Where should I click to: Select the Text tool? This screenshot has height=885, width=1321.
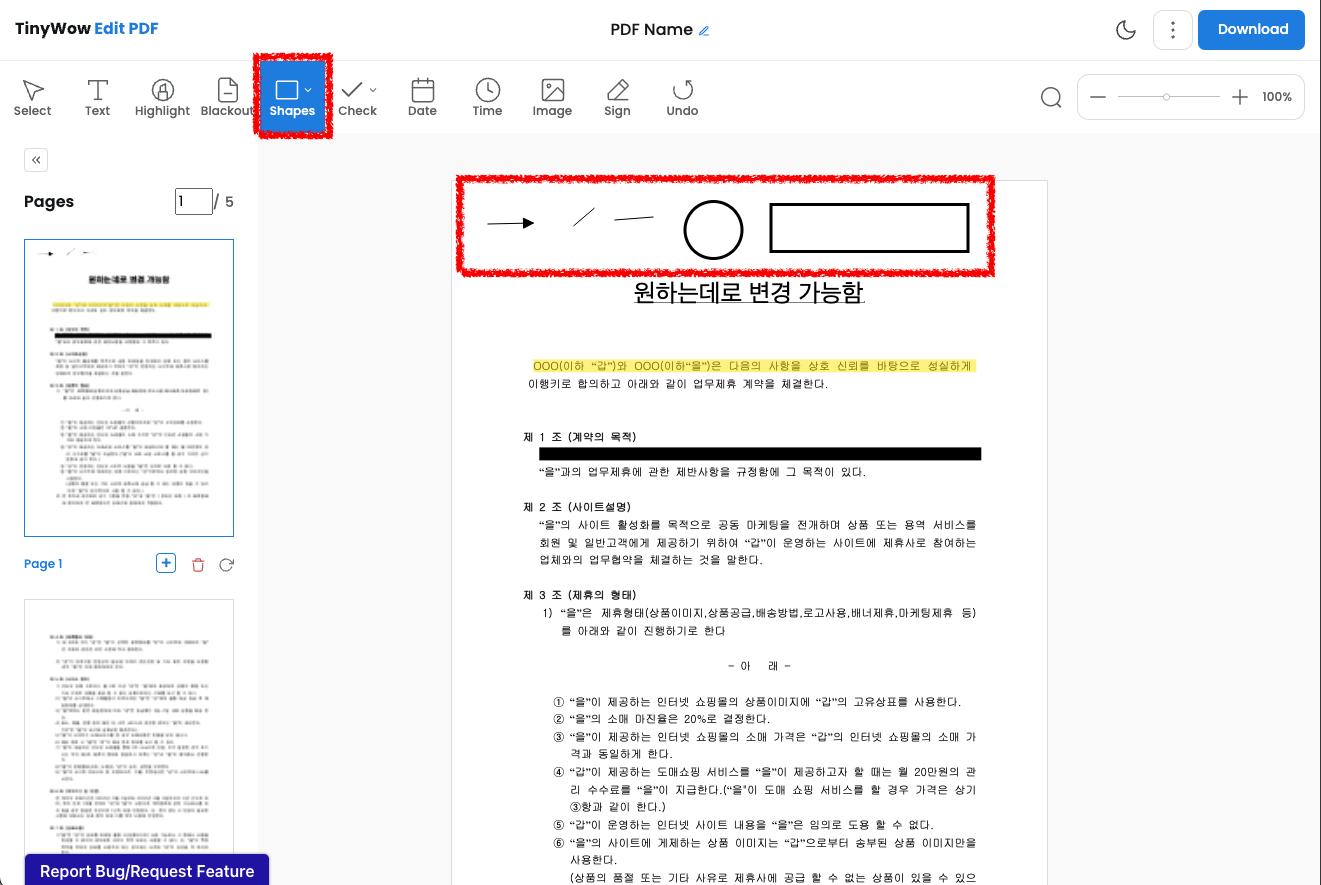point(97,97)
